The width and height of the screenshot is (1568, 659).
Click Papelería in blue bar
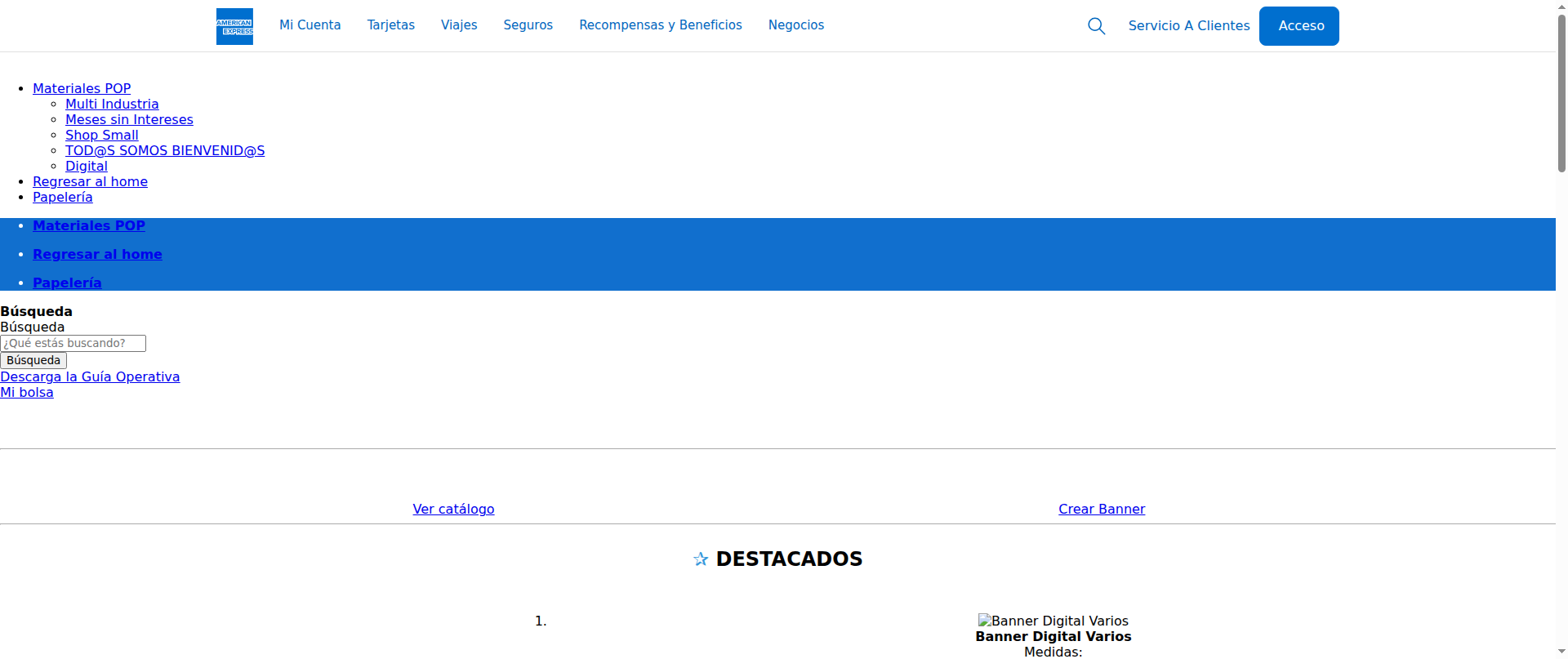(67, 283)
